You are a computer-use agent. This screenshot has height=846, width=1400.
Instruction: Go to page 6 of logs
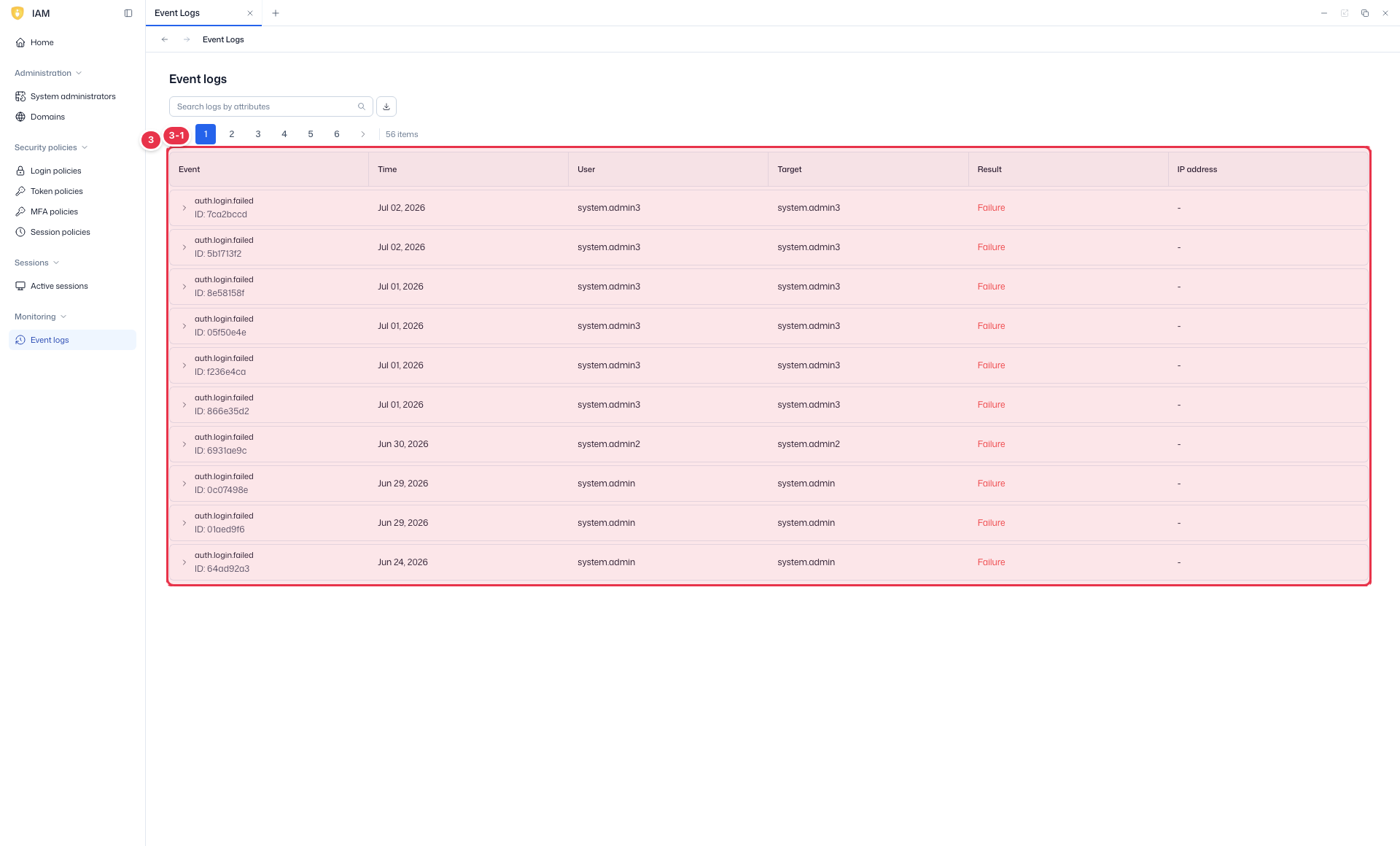tap(337, 134)
